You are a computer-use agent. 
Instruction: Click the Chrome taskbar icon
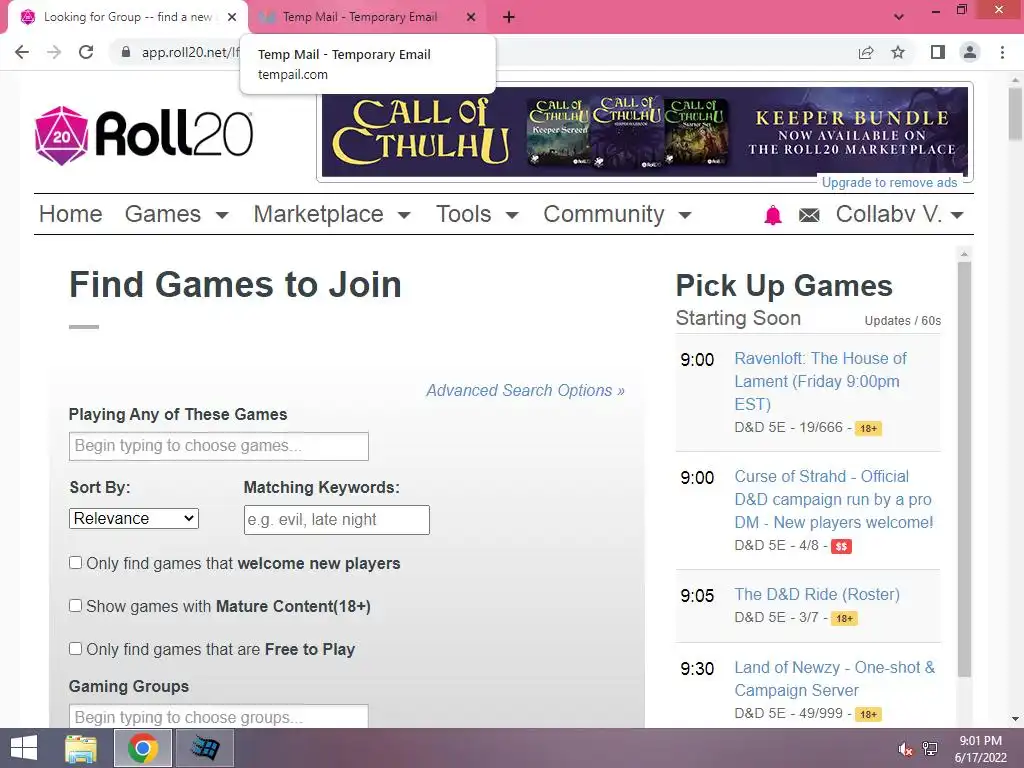coord(143,748)
